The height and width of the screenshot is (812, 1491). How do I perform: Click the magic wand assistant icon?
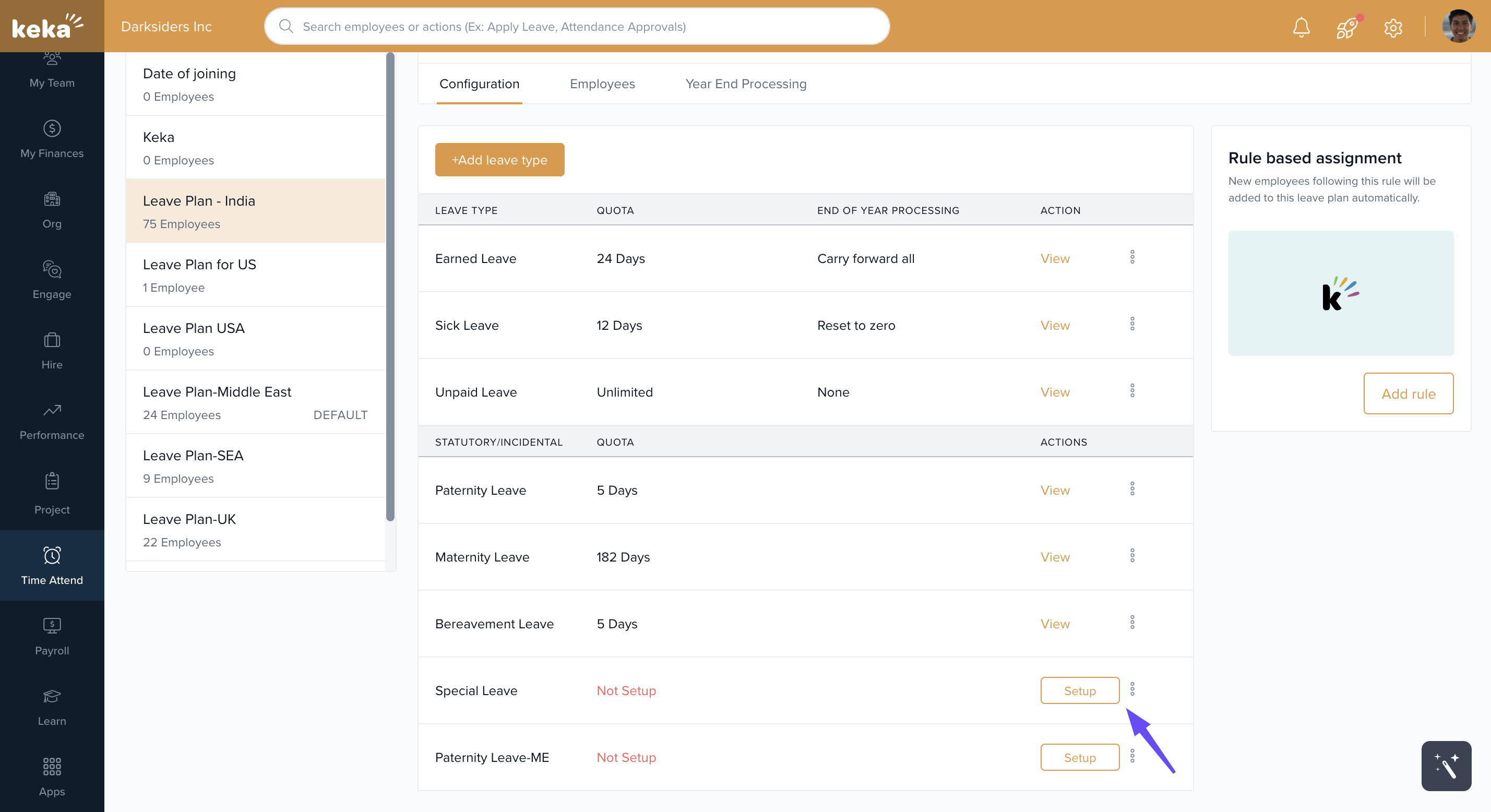(1446, 765)
